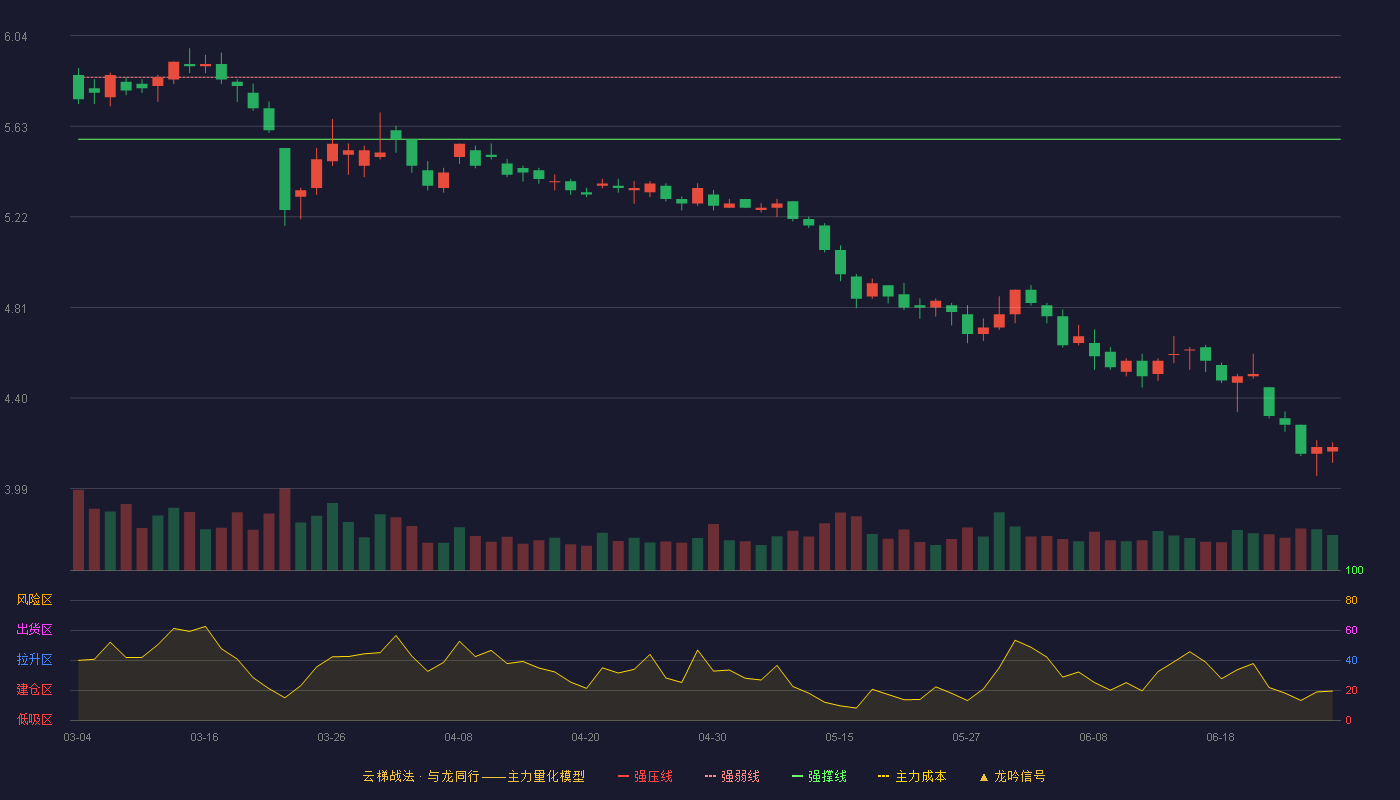This screenshot has height=800, width=1400.
Task: Toggle the 强撑线 legend entry
Action: [819, 776]
